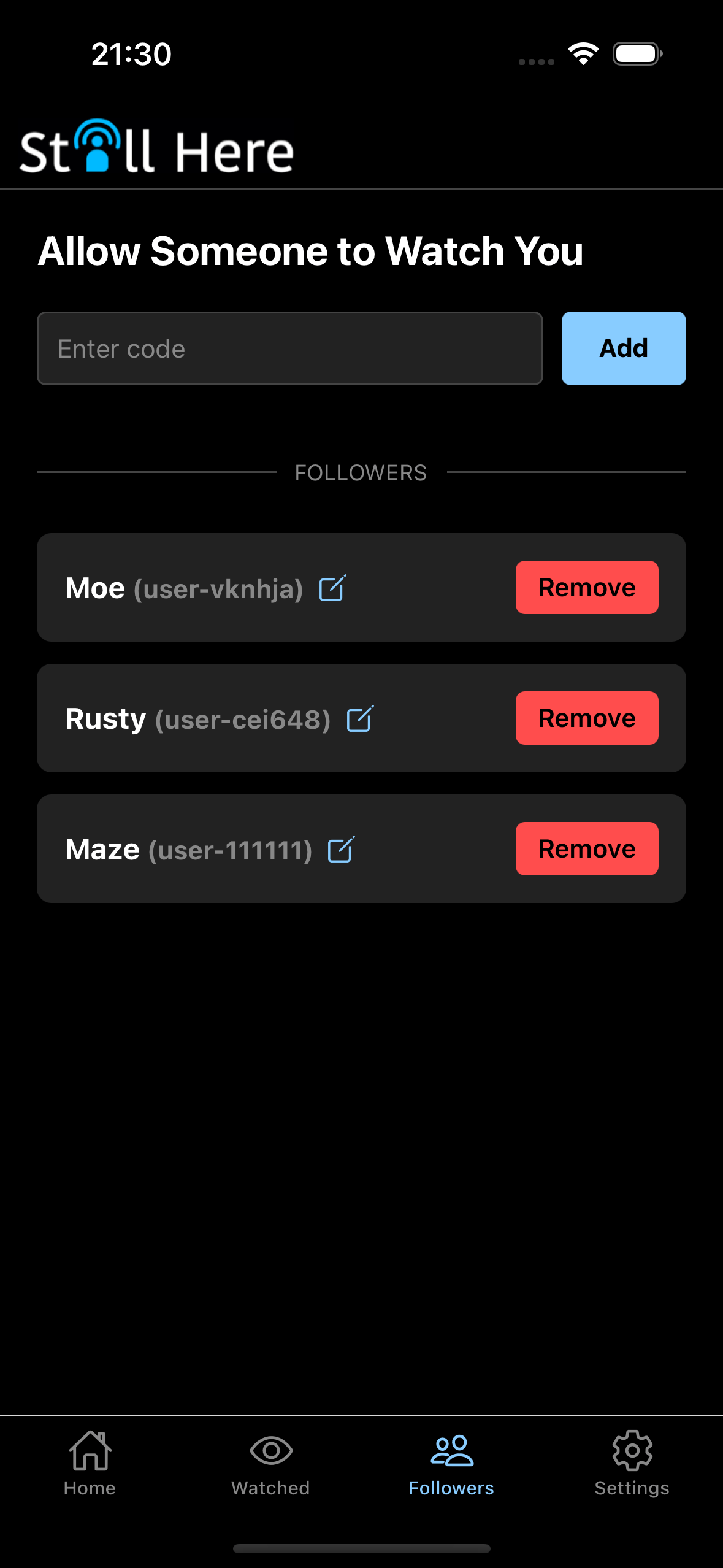723x1568 pixels.
Task: Remove Moe from your followers
Action: coord(586,588)
